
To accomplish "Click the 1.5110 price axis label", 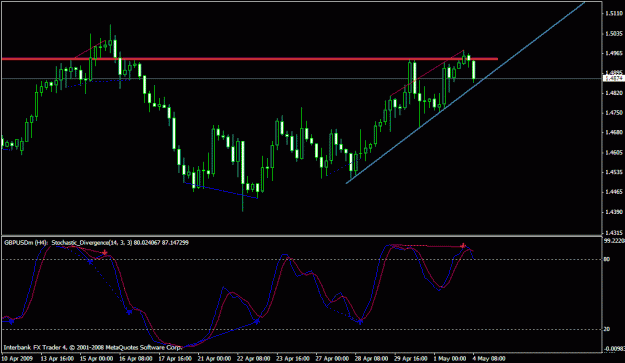I will pos(614,14).
